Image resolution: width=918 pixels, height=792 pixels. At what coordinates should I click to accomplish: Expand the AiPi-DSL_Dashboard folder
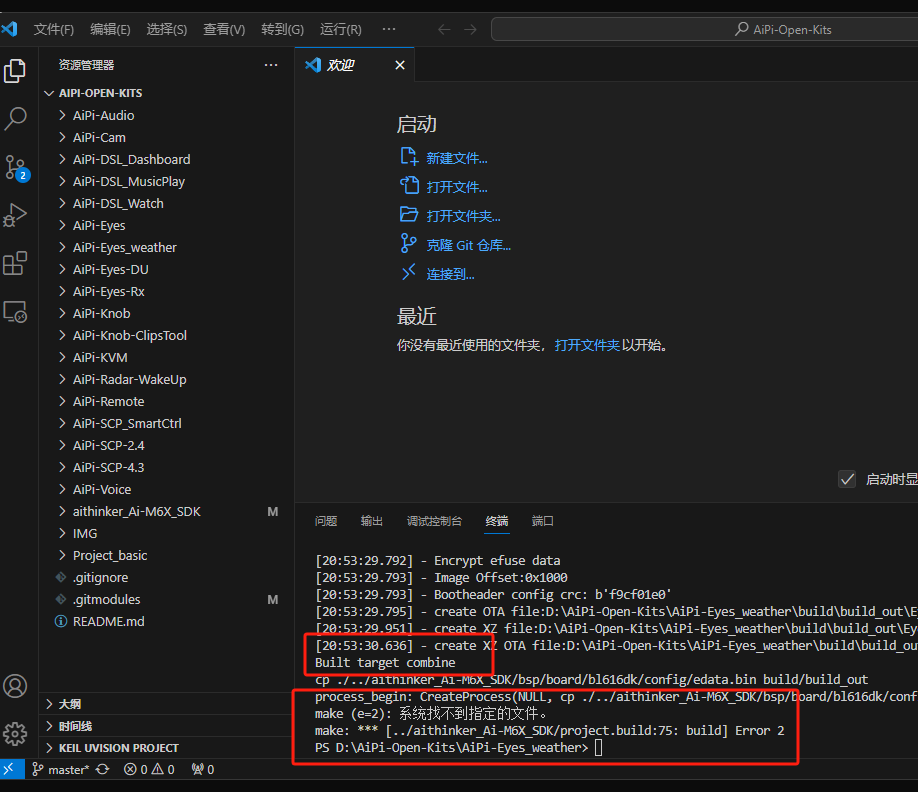(x=62, y=159)
